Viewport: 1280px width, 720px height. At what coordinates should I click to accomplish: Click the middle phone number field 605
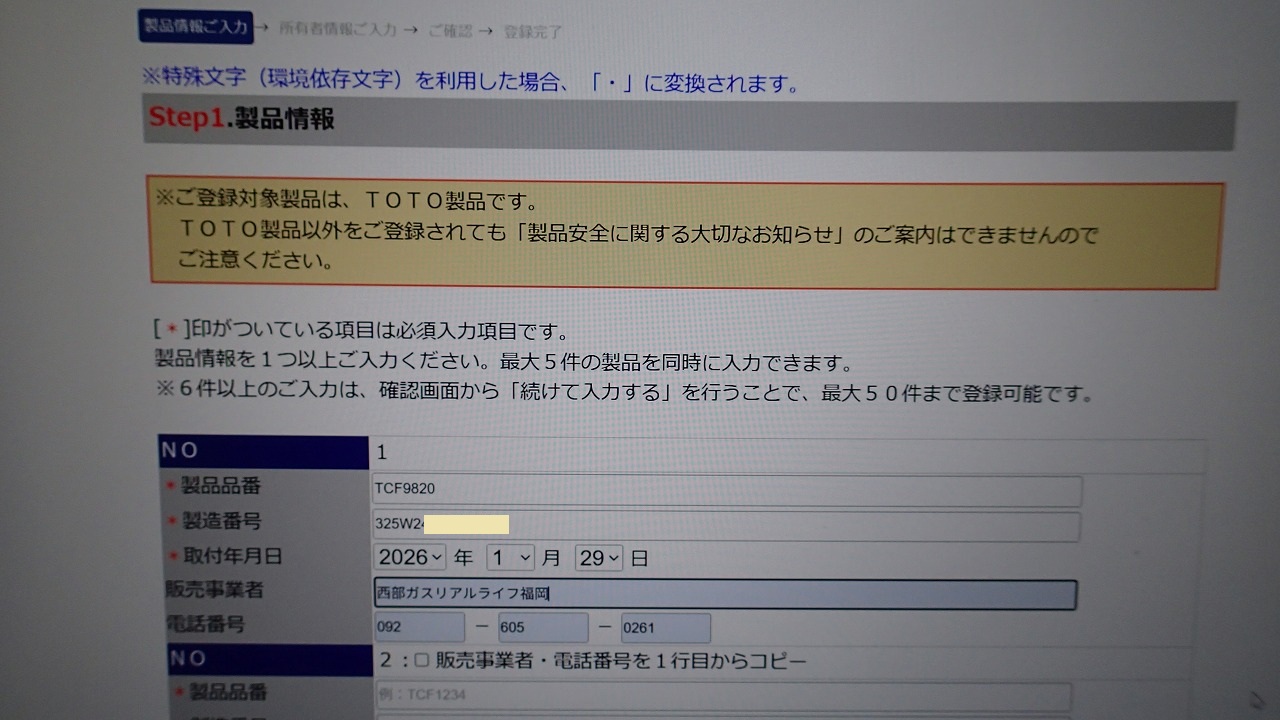coord(542,628)
